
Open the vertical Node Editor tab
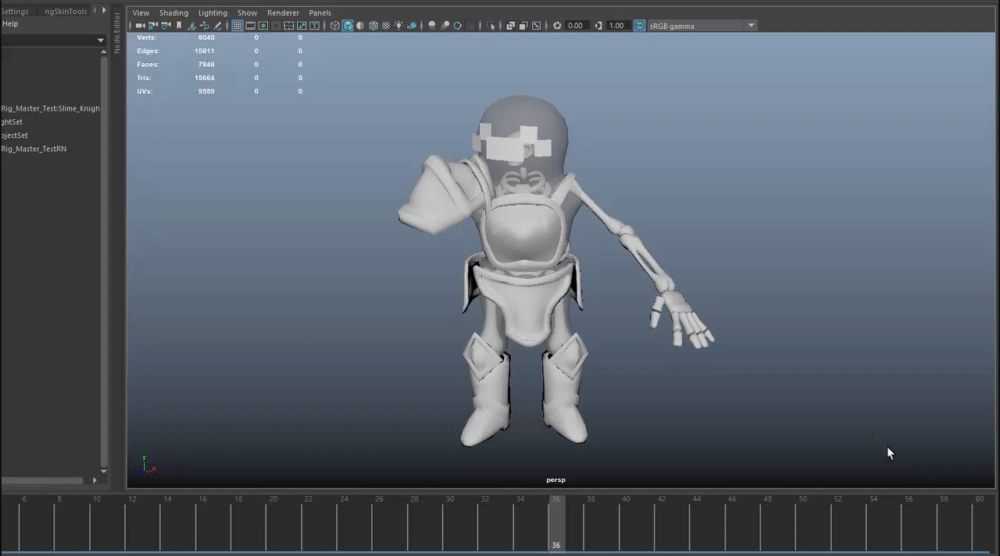point(117,33)
